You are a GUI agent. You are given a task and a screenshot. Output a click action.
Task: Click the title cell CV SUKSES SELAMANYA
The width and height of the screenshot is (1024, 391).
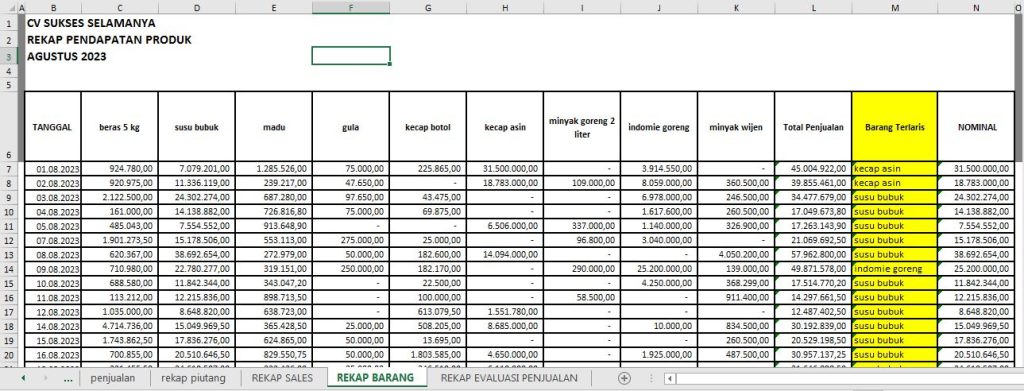point(91,23)
